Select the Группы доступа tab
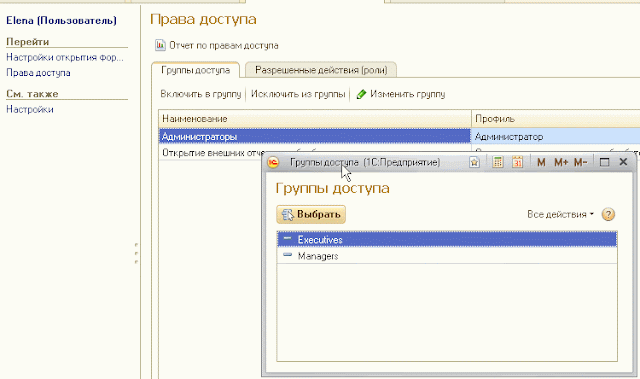 coord(196,70)
